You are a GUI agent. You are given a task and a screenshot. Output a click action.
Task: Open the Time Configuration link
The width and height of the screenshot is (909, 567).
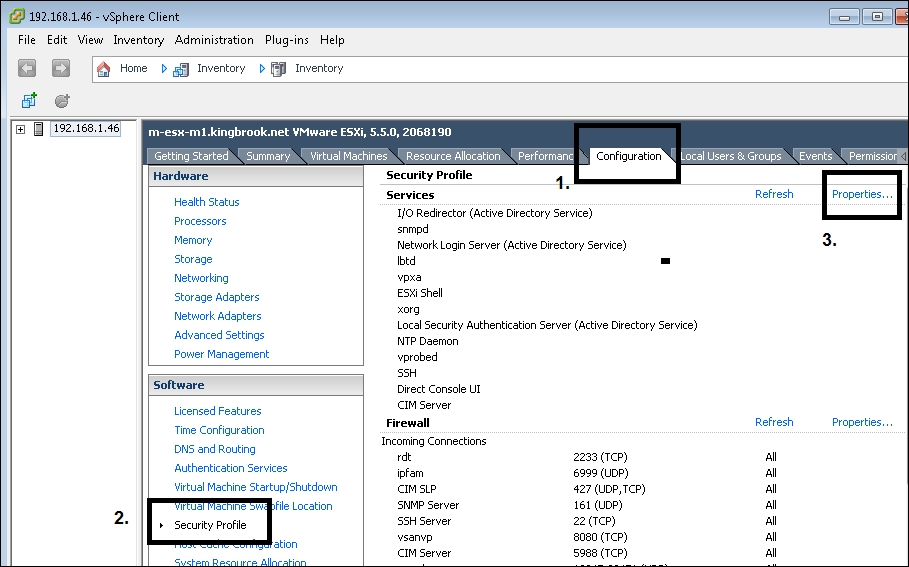(x=219, y=430)
